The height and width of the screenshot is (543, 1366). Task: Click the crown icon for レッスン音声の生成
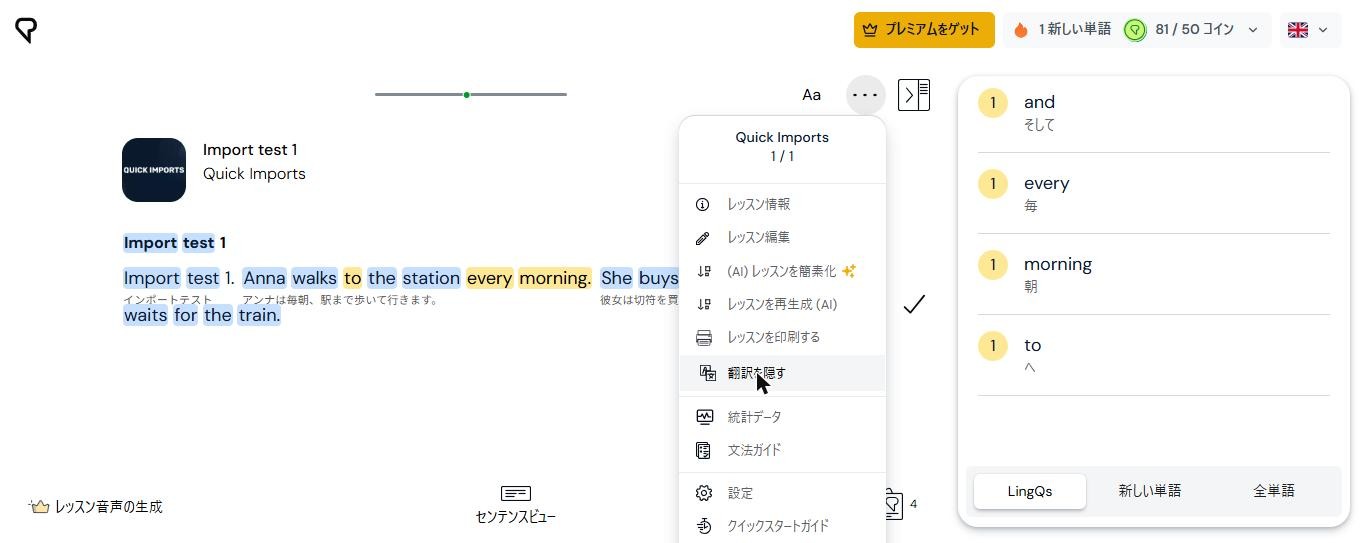point(39,507)
